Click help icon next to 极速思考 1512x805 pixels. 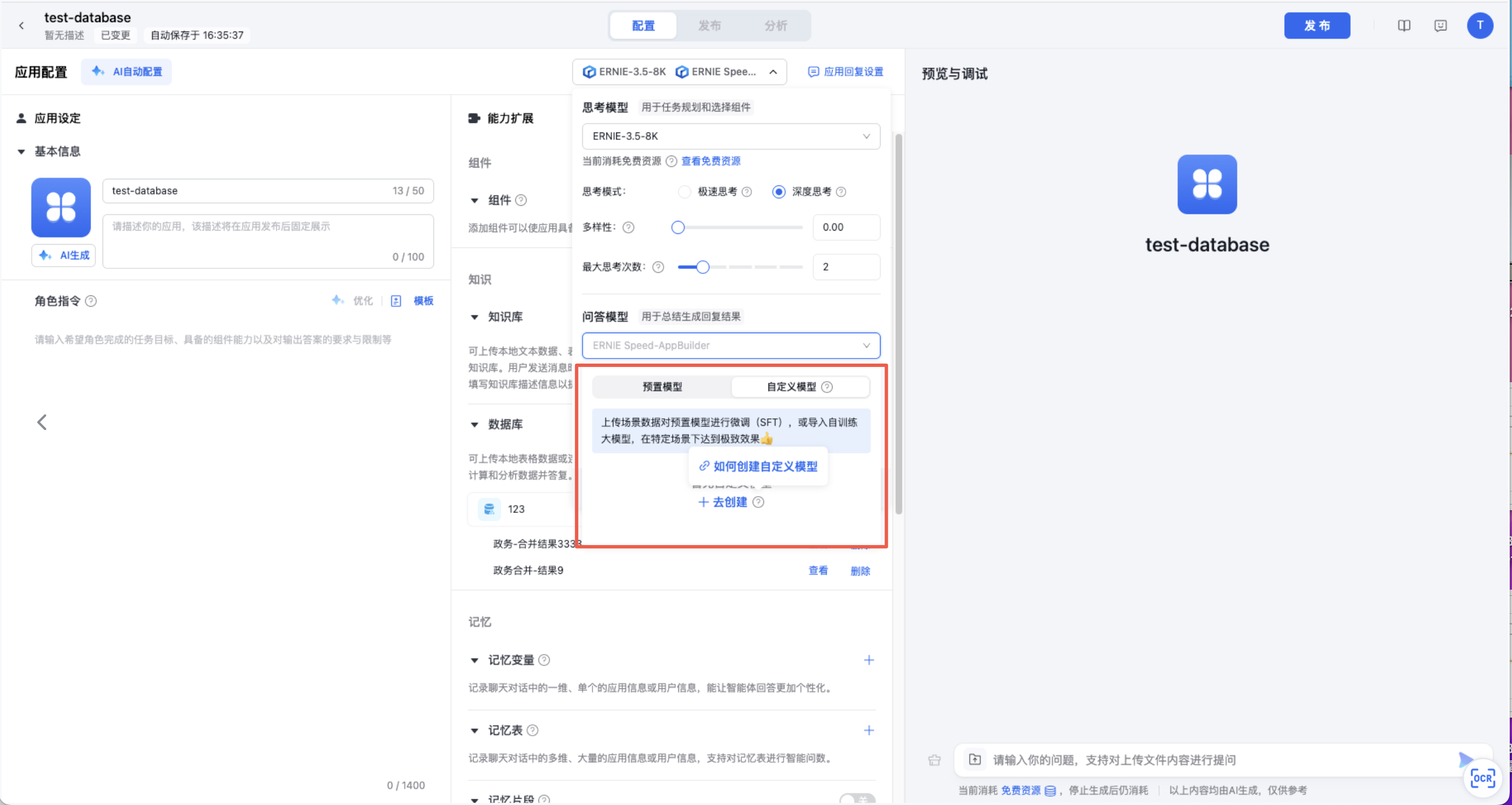click(746, 192)
